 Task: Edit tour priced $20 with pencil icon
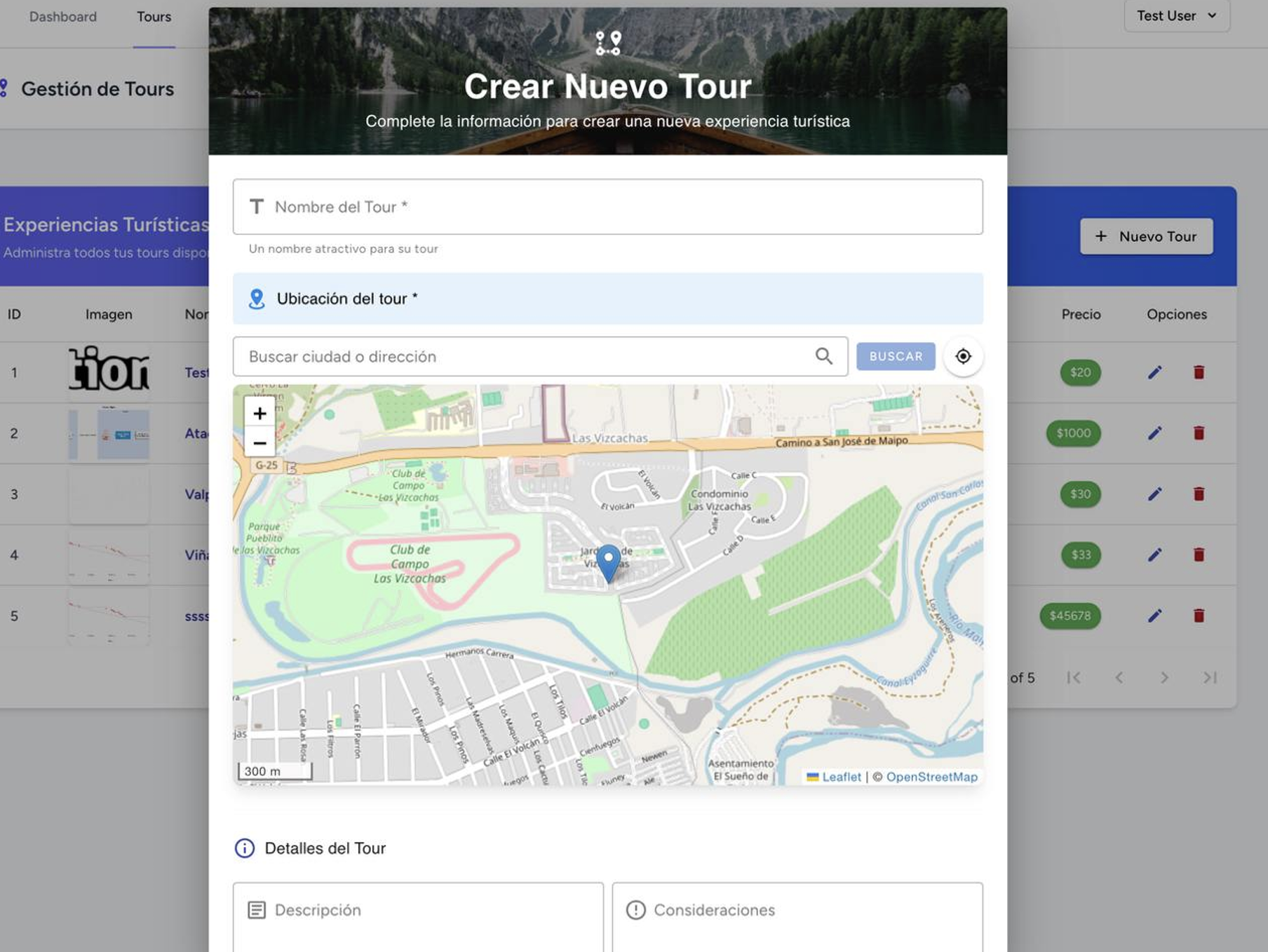click(x=1154, y=372)
